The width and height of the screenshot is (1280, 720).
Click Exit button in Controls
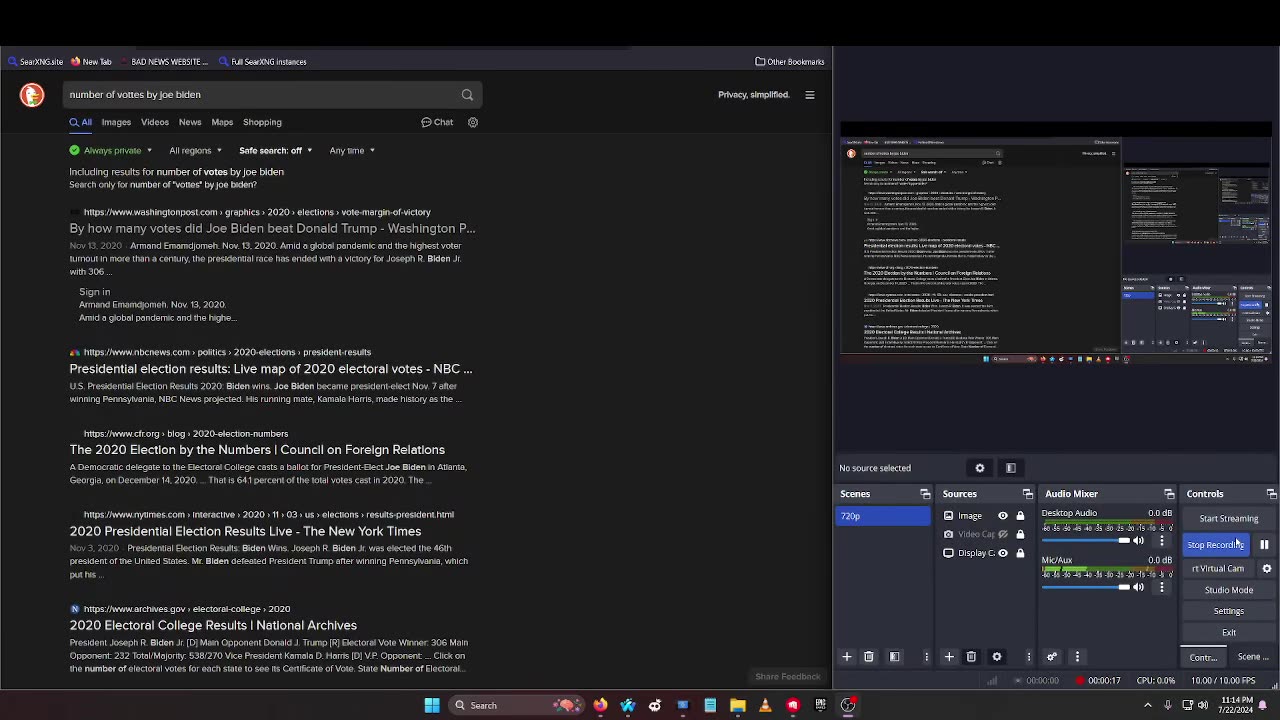tap(1228, 633)
